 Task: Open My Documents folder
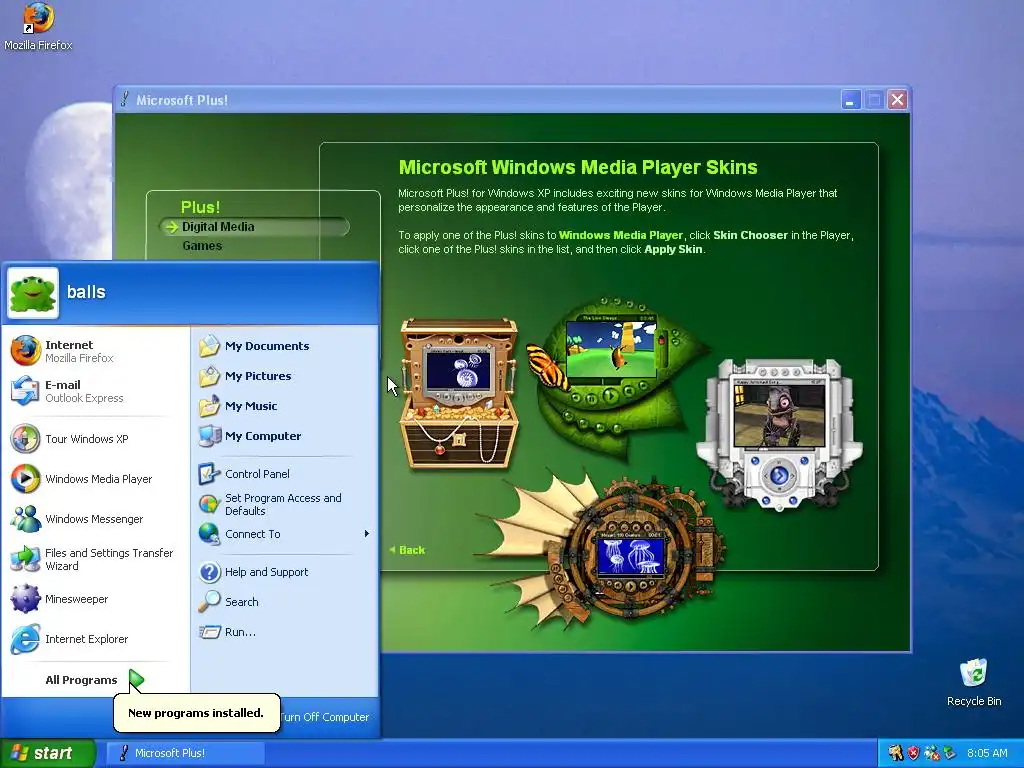pyautogui.click(x=284, y=346)
